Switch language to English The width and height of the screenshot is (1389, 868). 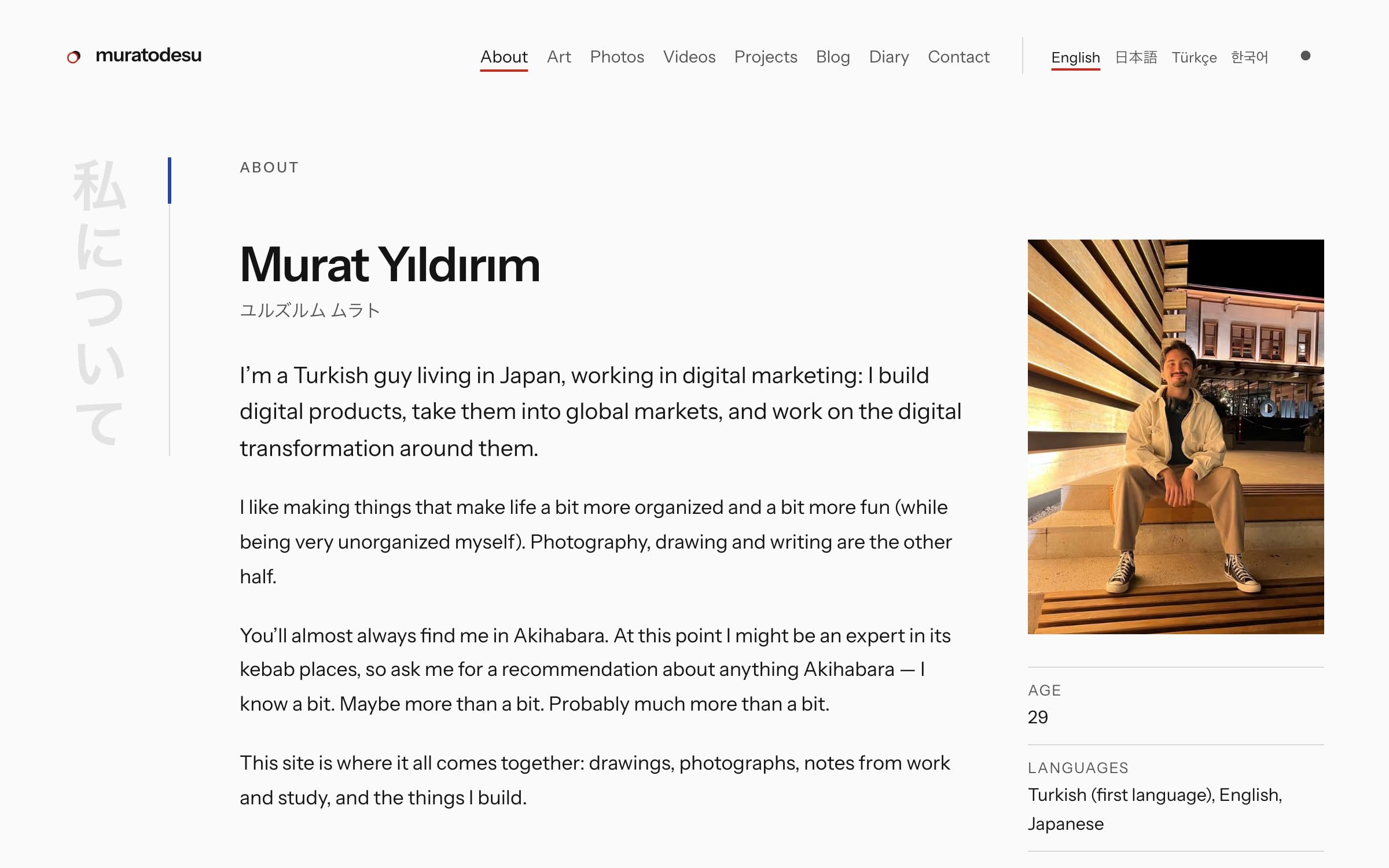[1075, 57]
